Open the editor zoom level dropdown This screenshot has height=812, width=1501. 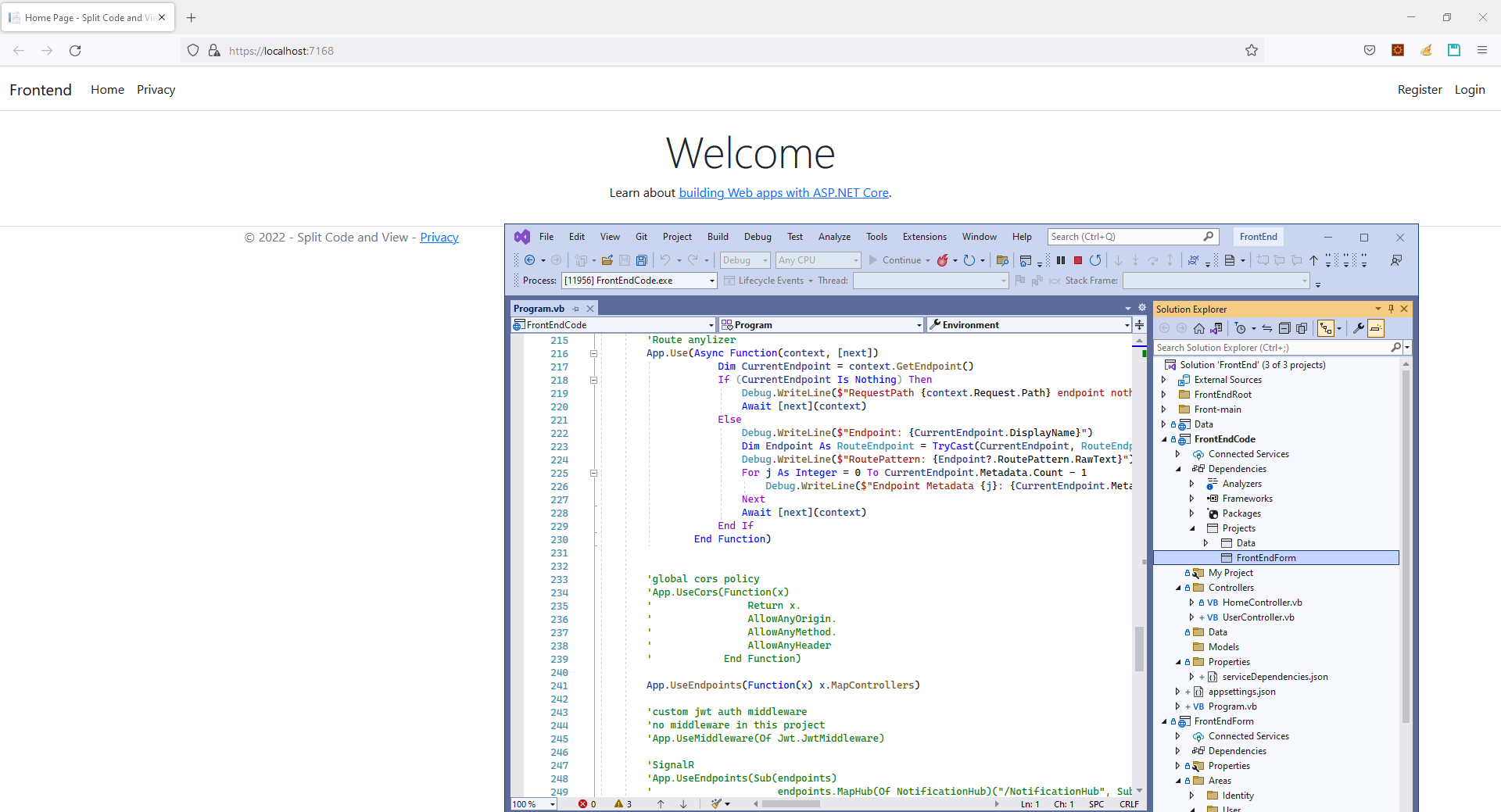(x=552, y=804)
